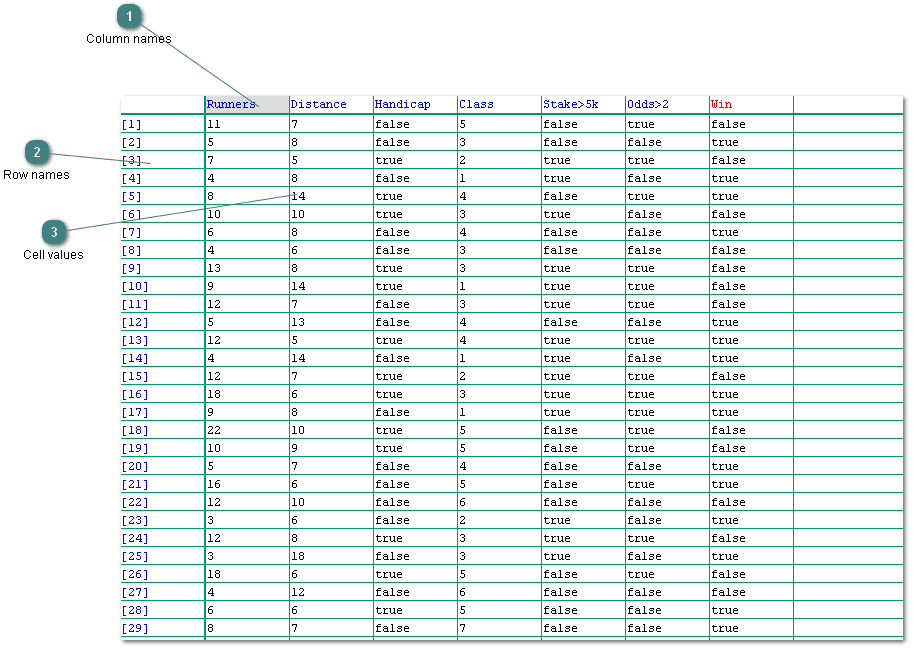This screenshot has height=653, width=916.
Task: Click the Class cell in row 29
Action: tap(463, 628)
